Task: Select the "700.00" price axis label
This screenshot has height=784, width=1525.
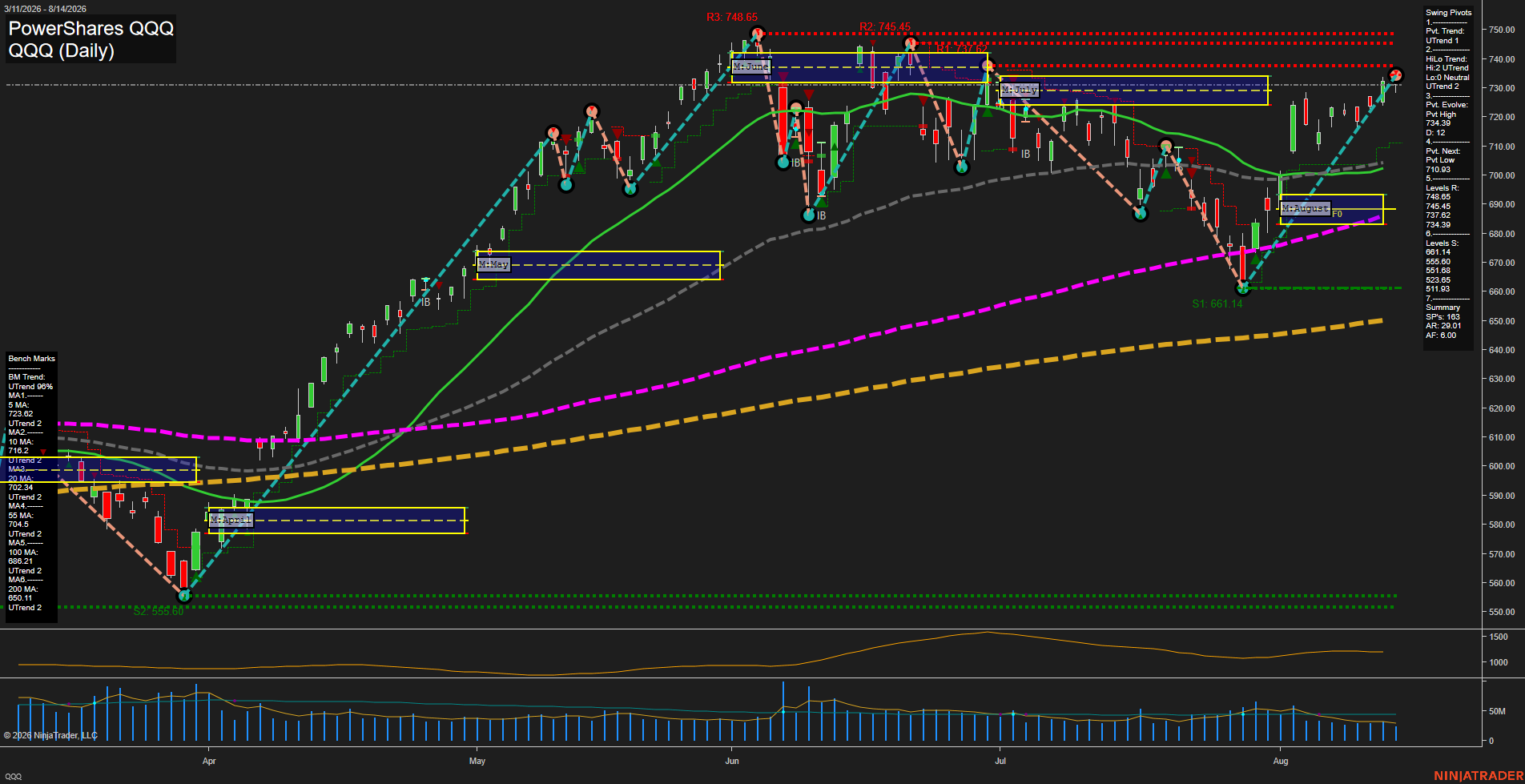Action: point(1502,175)
